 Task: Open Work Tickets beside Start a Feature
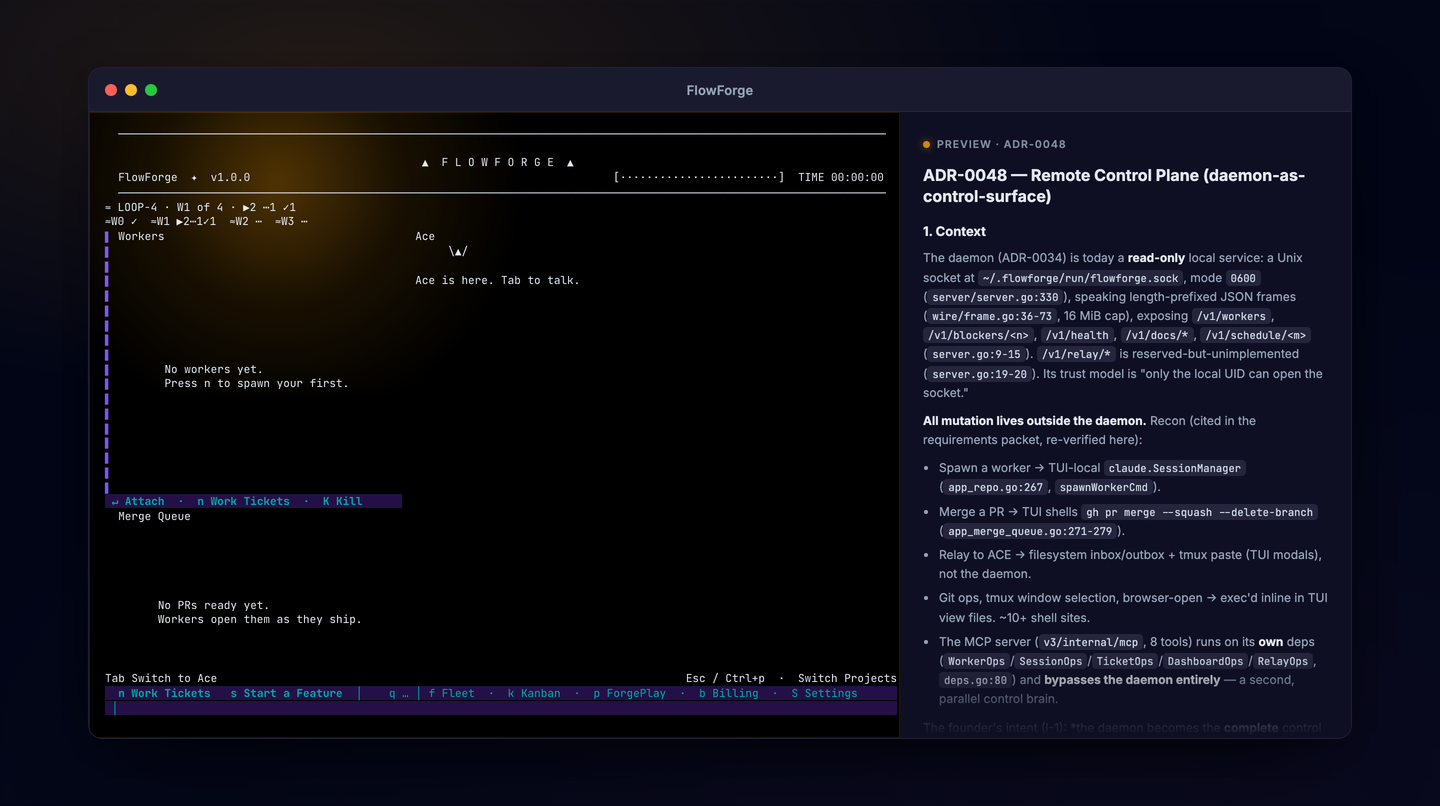click(164, 693)
